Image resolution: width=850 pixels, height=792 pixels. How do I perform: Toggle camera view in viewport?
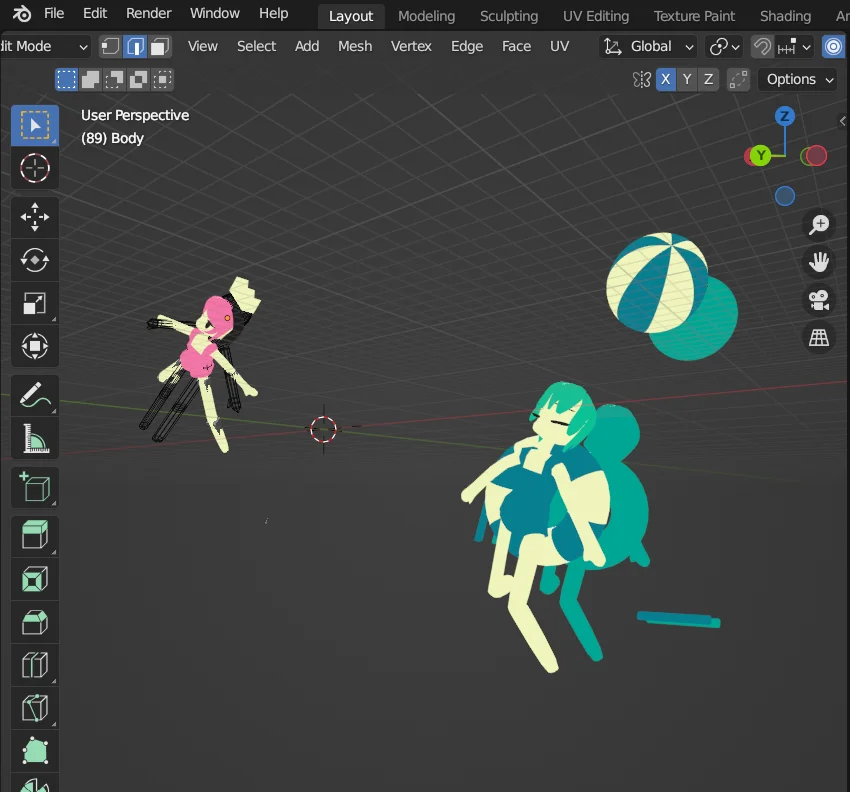(x=819, y=300)
